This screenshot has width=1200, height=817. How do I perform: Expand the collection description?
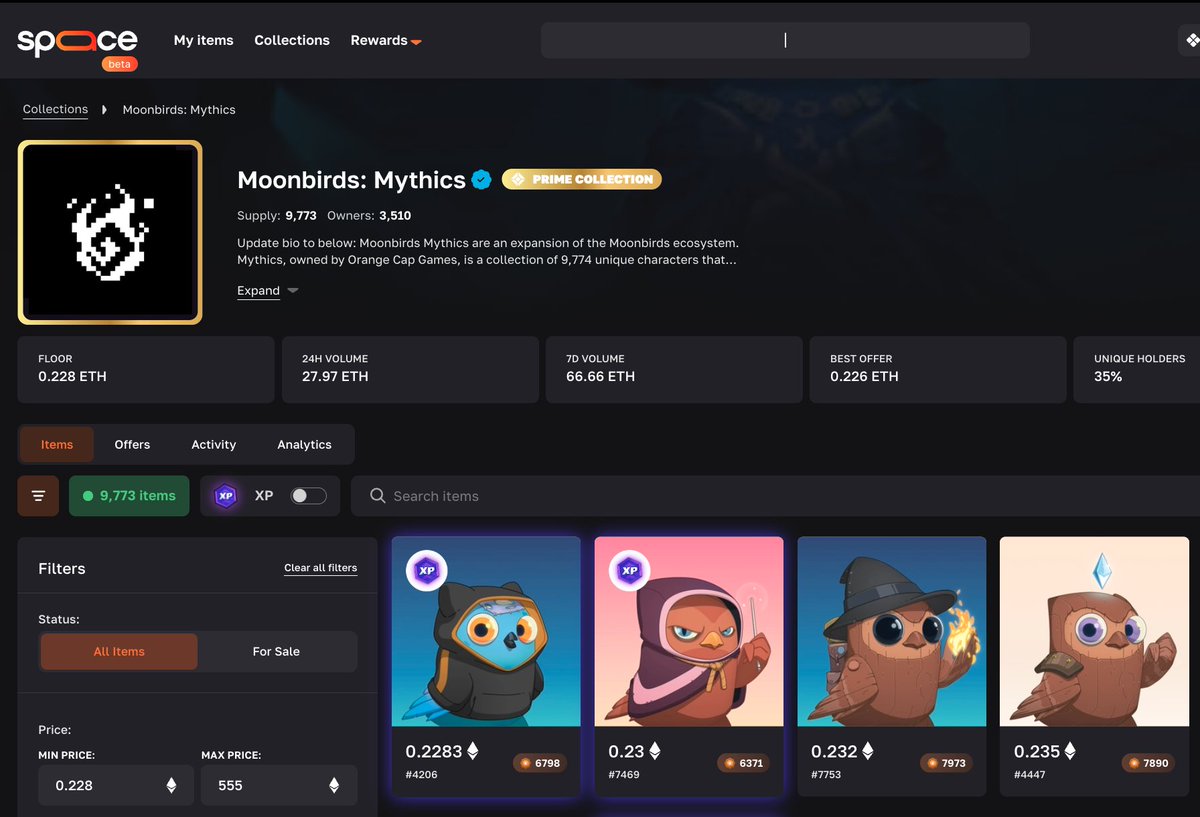coord(257,290)
